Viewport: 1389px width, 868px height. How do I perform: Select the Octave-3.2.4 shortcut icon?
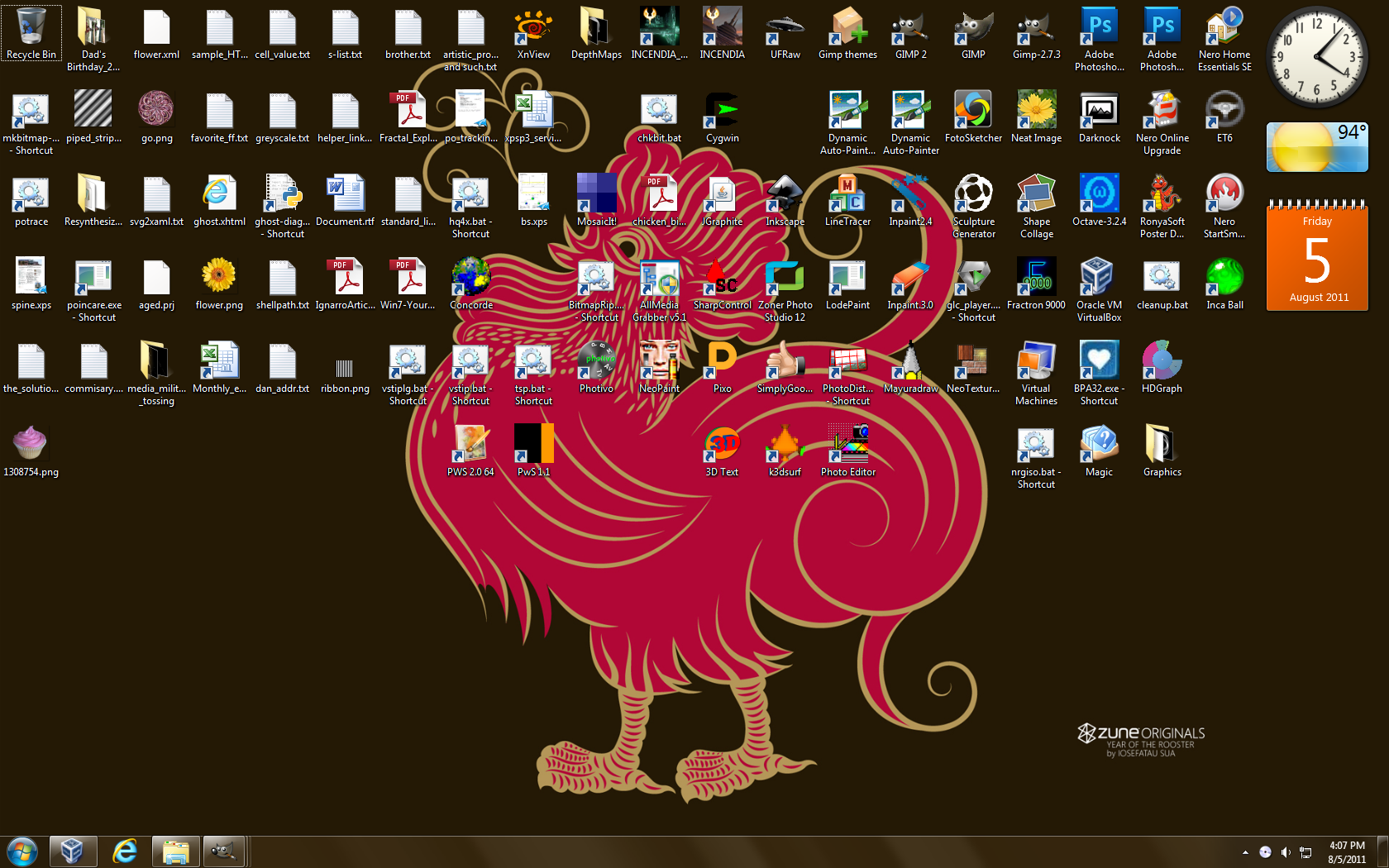[x=1099, y=200]
